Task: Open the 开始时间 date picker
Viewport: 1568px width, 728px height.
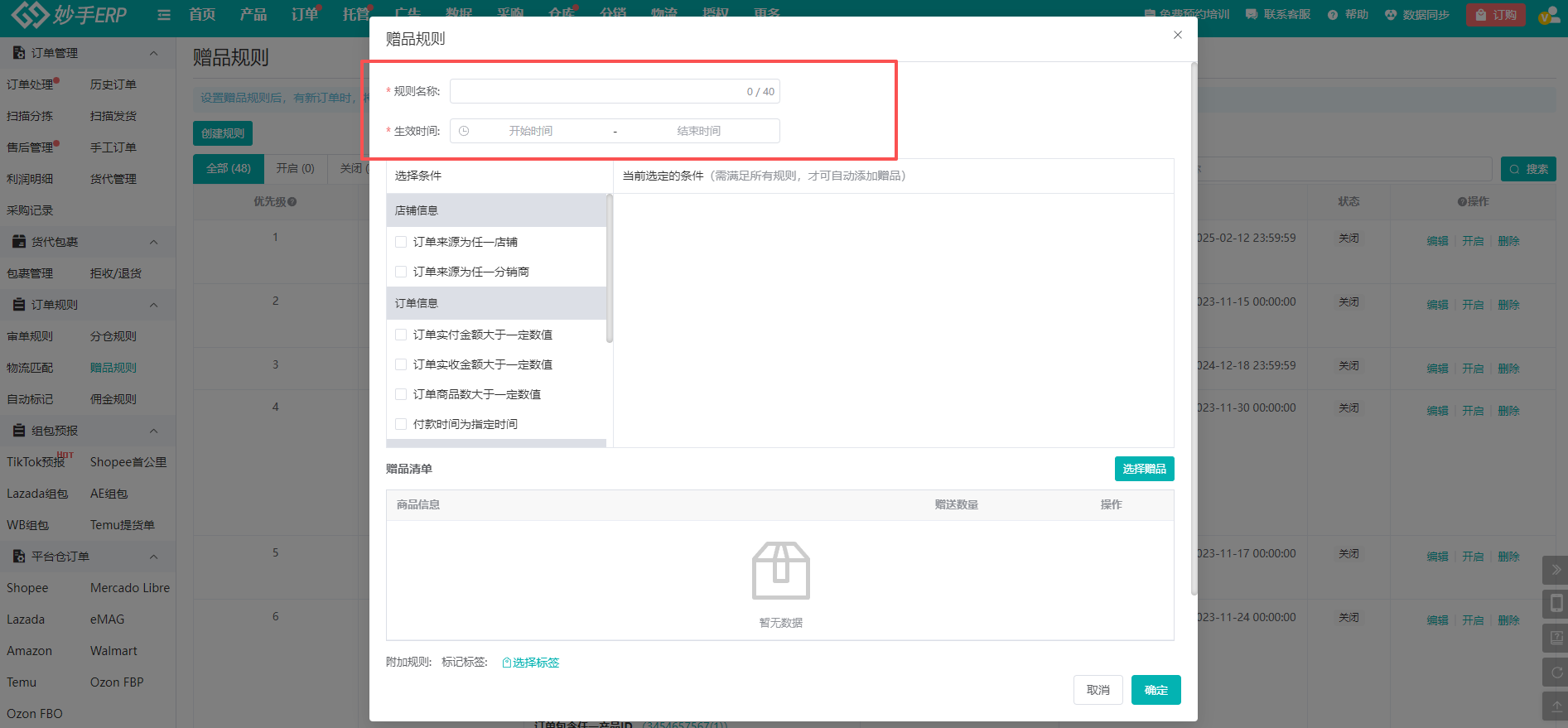Action: tap(531, 131)
